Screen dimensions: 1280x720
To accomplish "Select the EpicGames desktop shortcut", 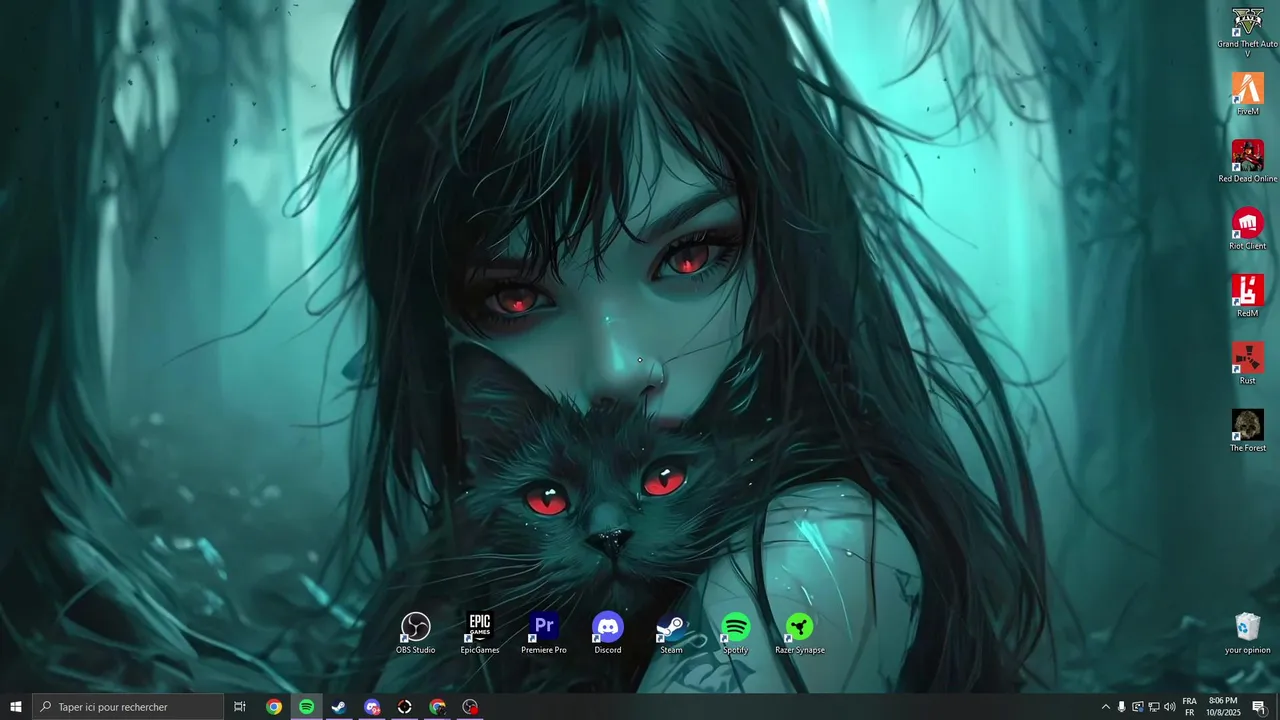I will tap(480, 633).
